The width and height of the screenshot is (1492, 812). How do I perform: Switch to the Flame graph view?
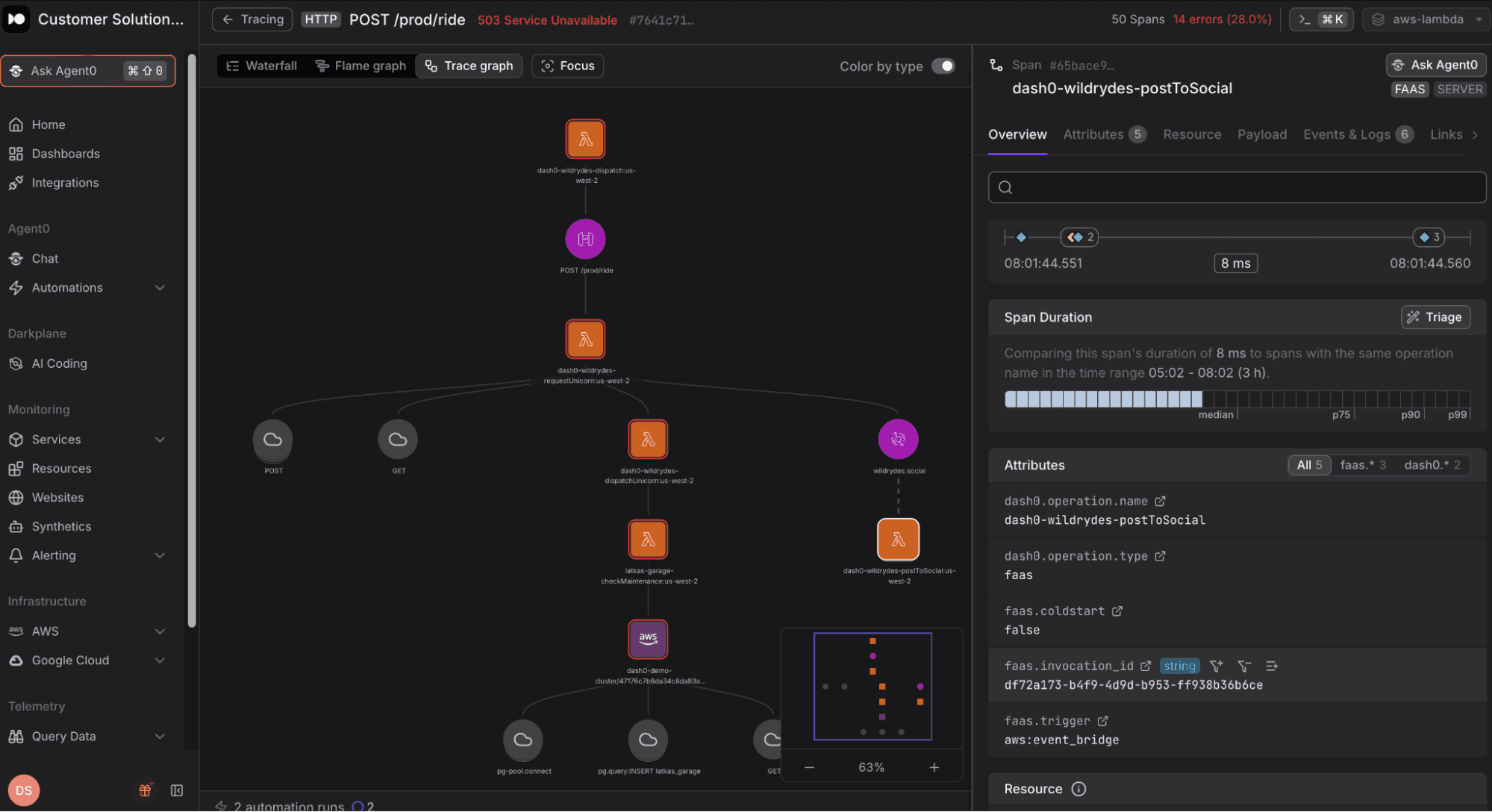[x=360, y=66]
